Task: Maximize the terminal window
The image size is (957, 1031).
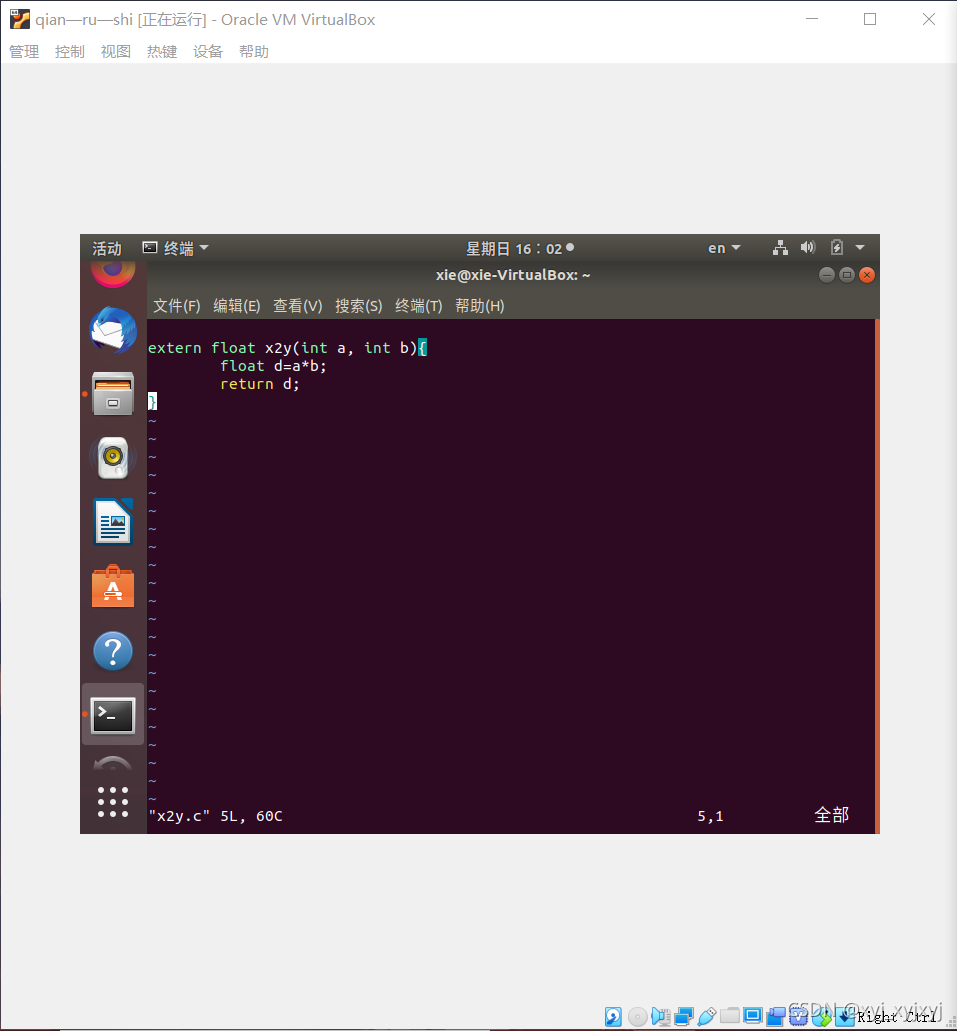Action: (x=847, y=275)
